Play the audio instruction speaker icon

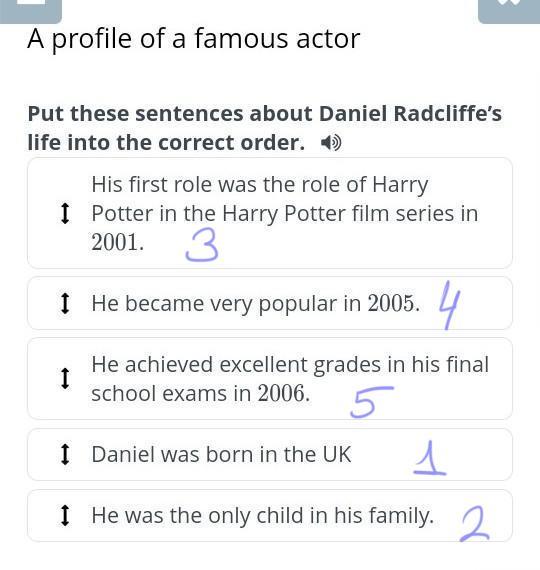click(x=331, y=143)
